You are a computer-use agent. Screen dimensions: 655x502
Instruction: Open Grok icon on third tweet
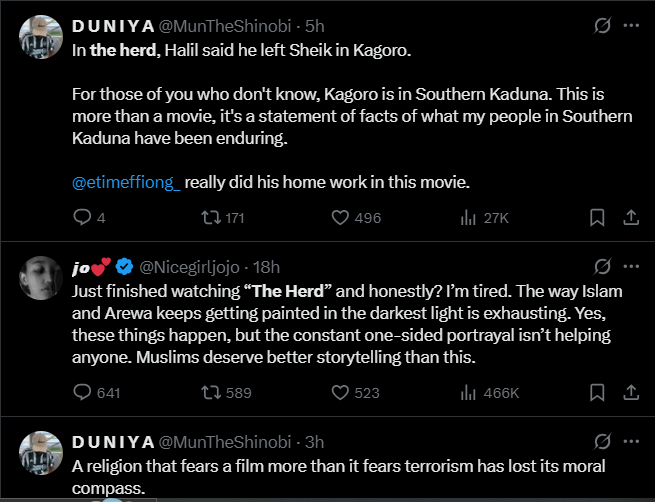click(602, 442)
